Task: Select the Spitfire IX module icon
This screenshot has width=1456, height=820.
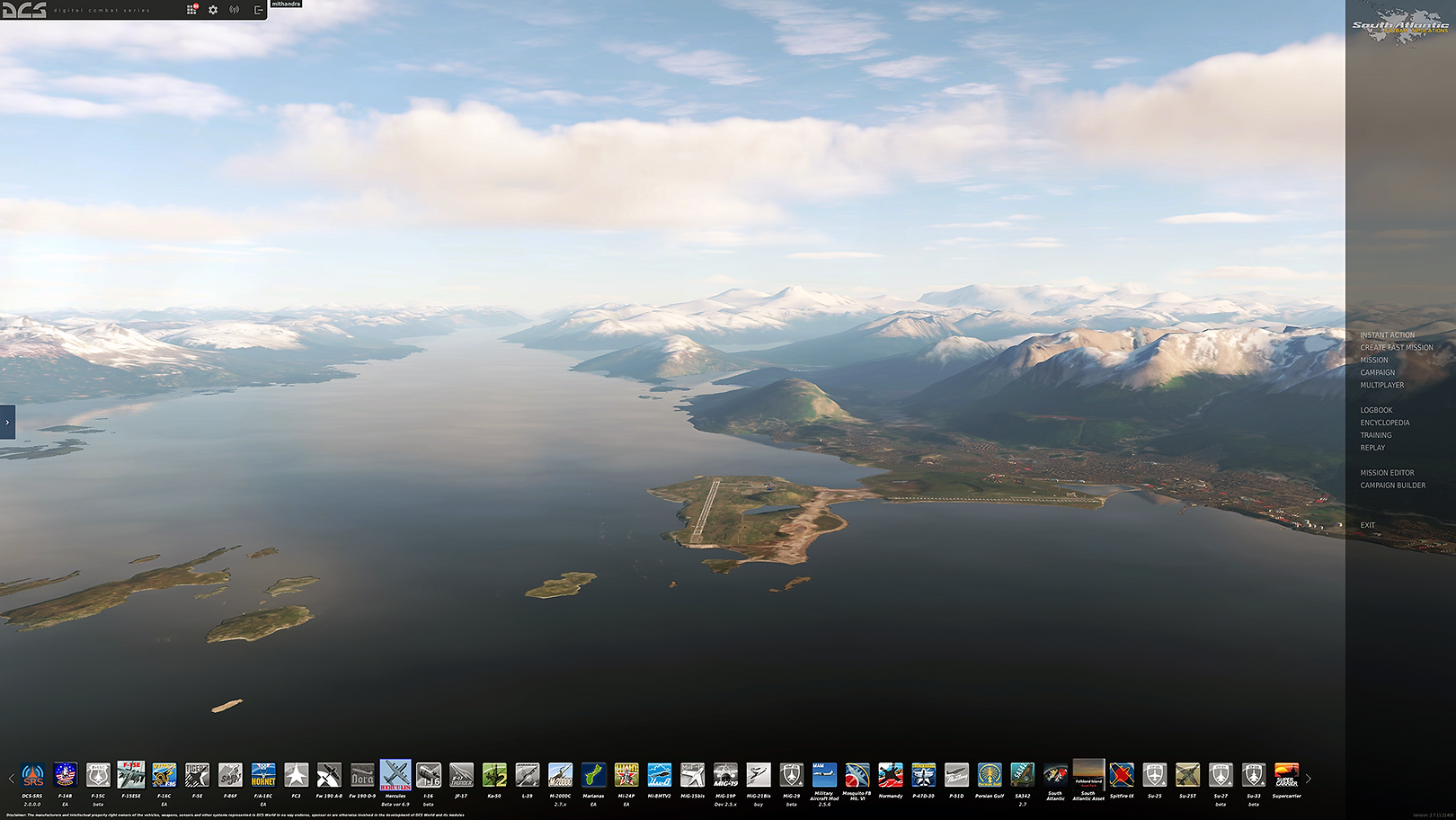Action: coord(1122,775)
